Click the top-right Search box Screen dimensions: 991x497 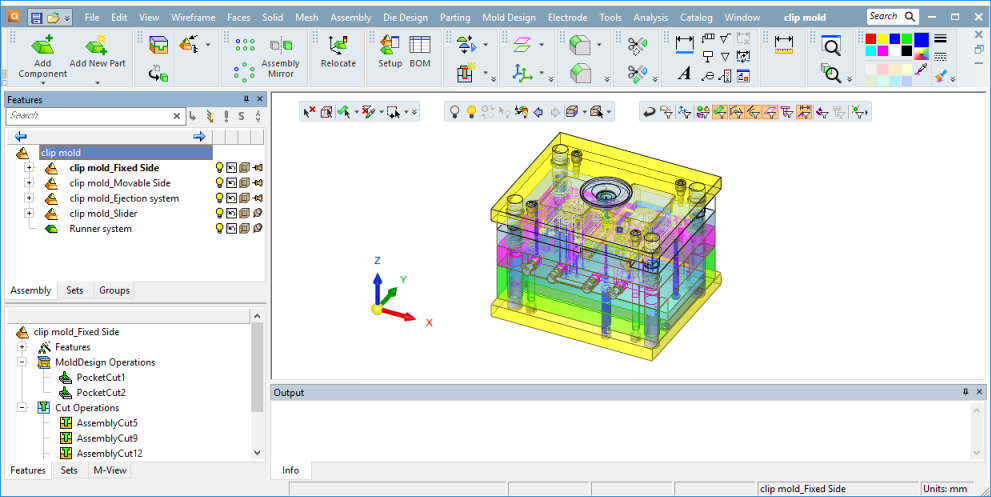(x=892, y=16)
